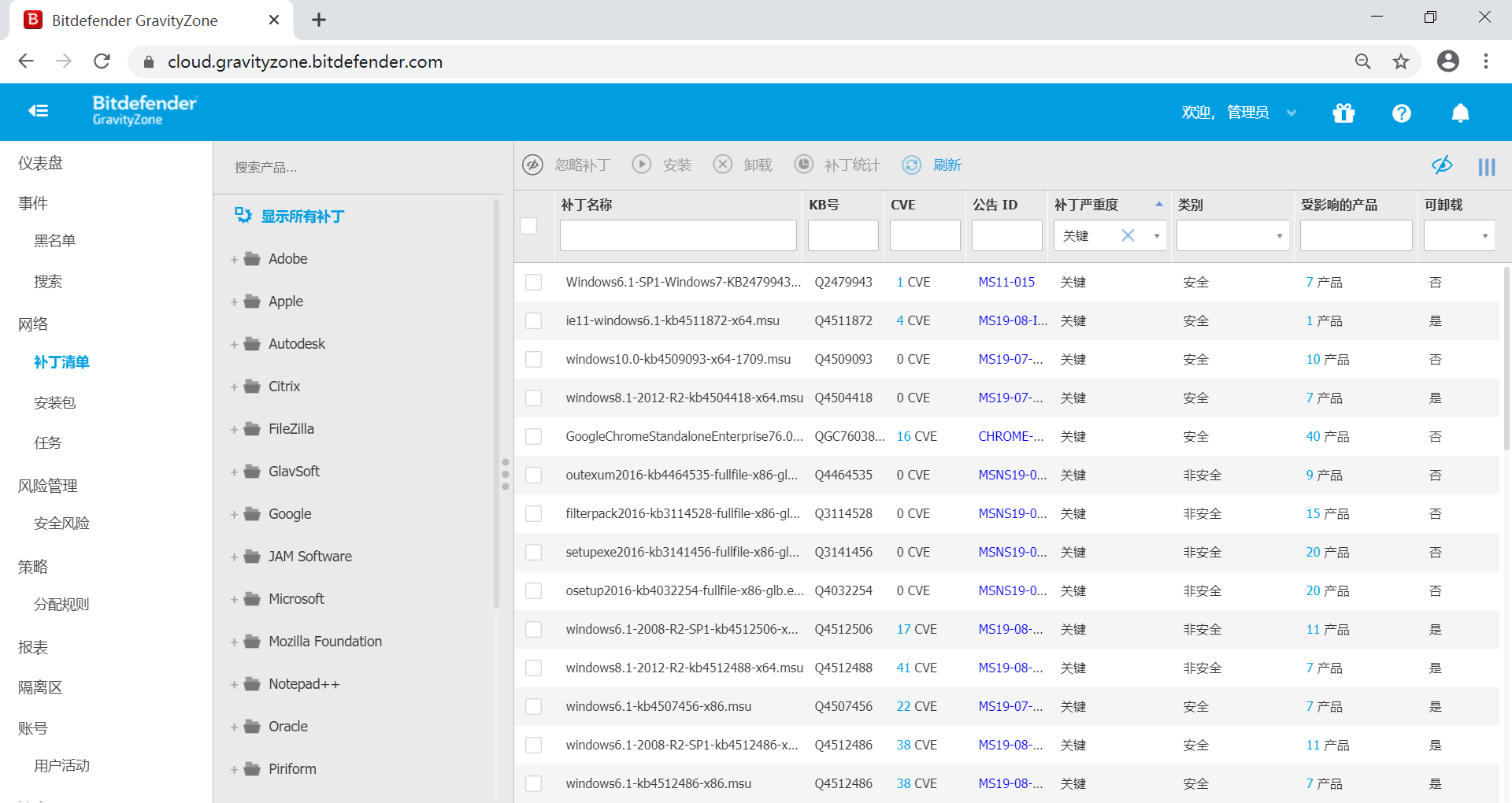Open the 40 产品 link

coord(1327,436)
